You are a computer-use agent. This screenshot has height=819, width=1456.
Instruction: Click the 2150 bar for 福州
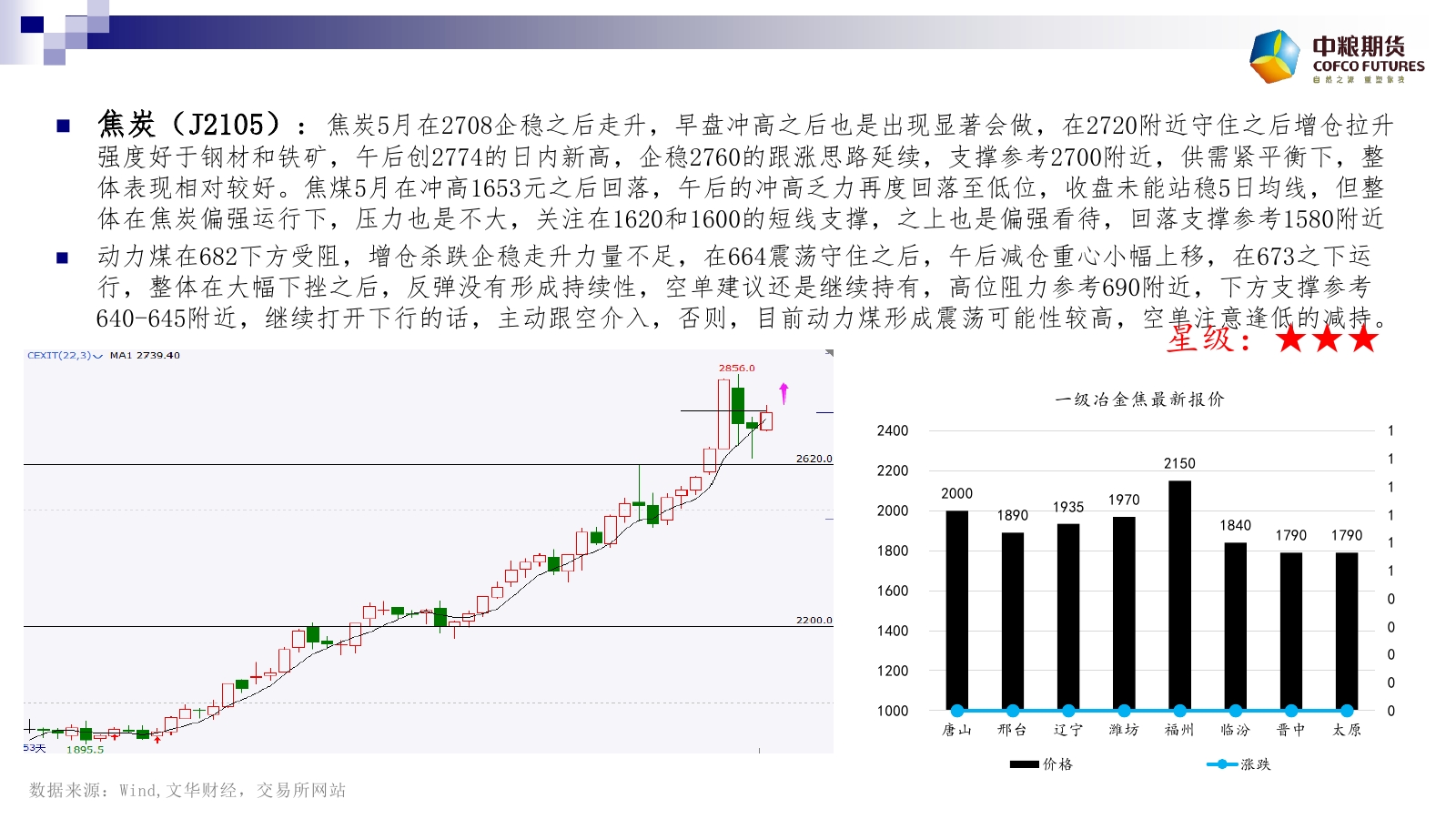(1179, 591)
